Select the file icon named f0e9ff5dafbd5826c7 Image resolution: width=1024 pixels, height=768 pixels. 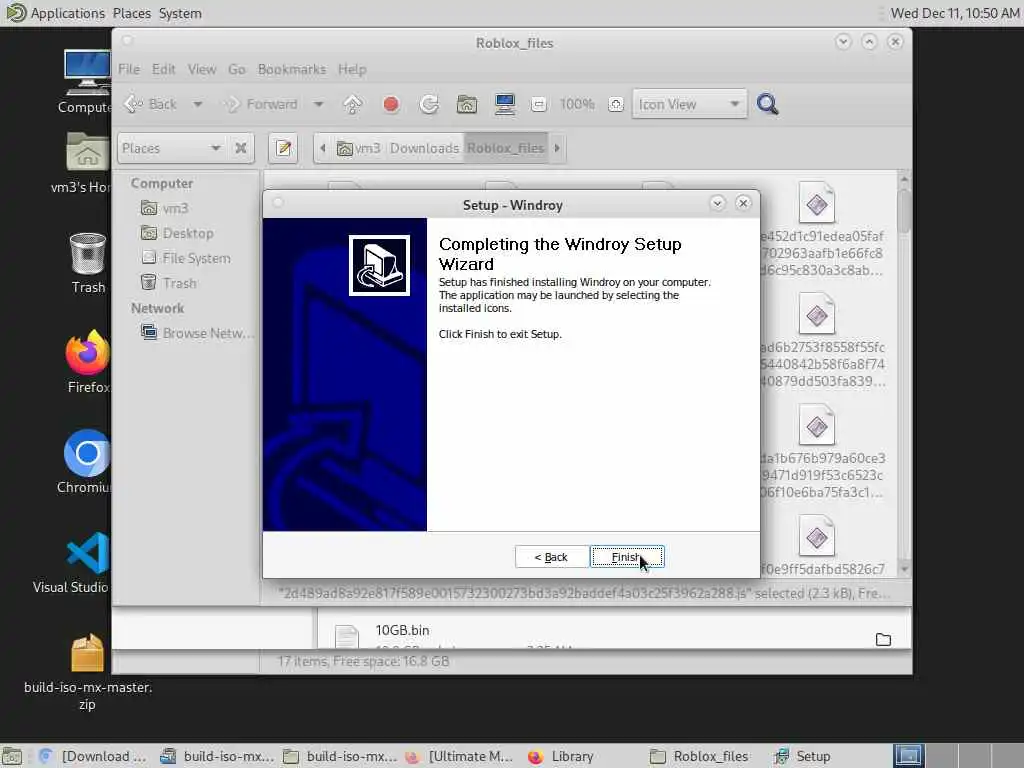[x=817, y=537]
